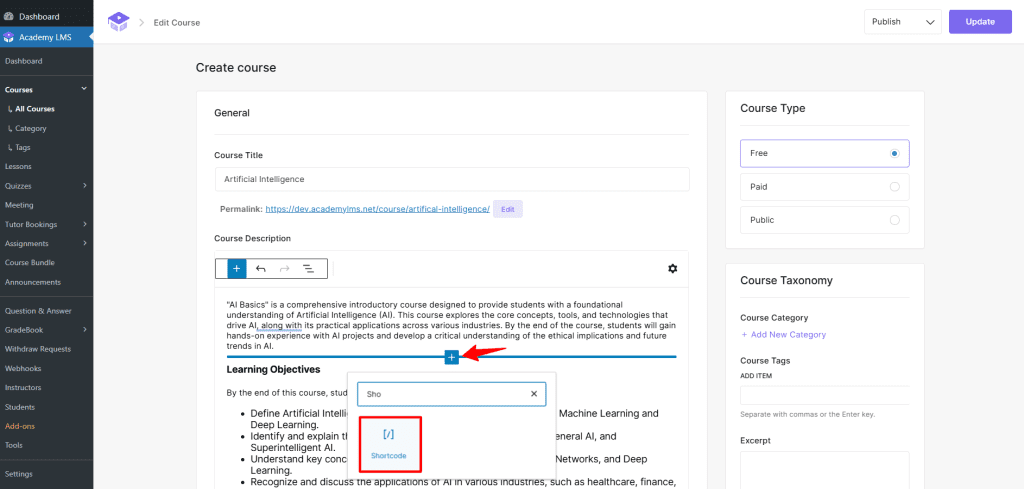The image size is (1024, 489).
Task: Click the undo arrow in editor toolbar
Action: pos(261,268)
